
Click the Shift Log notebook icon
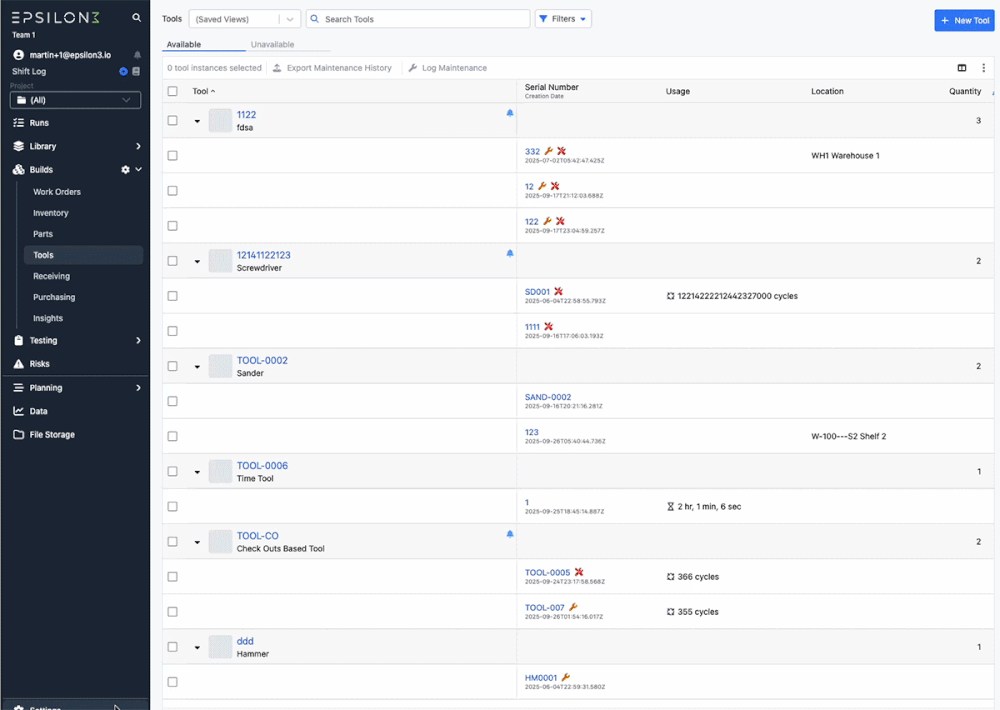(x=136, y=71)
